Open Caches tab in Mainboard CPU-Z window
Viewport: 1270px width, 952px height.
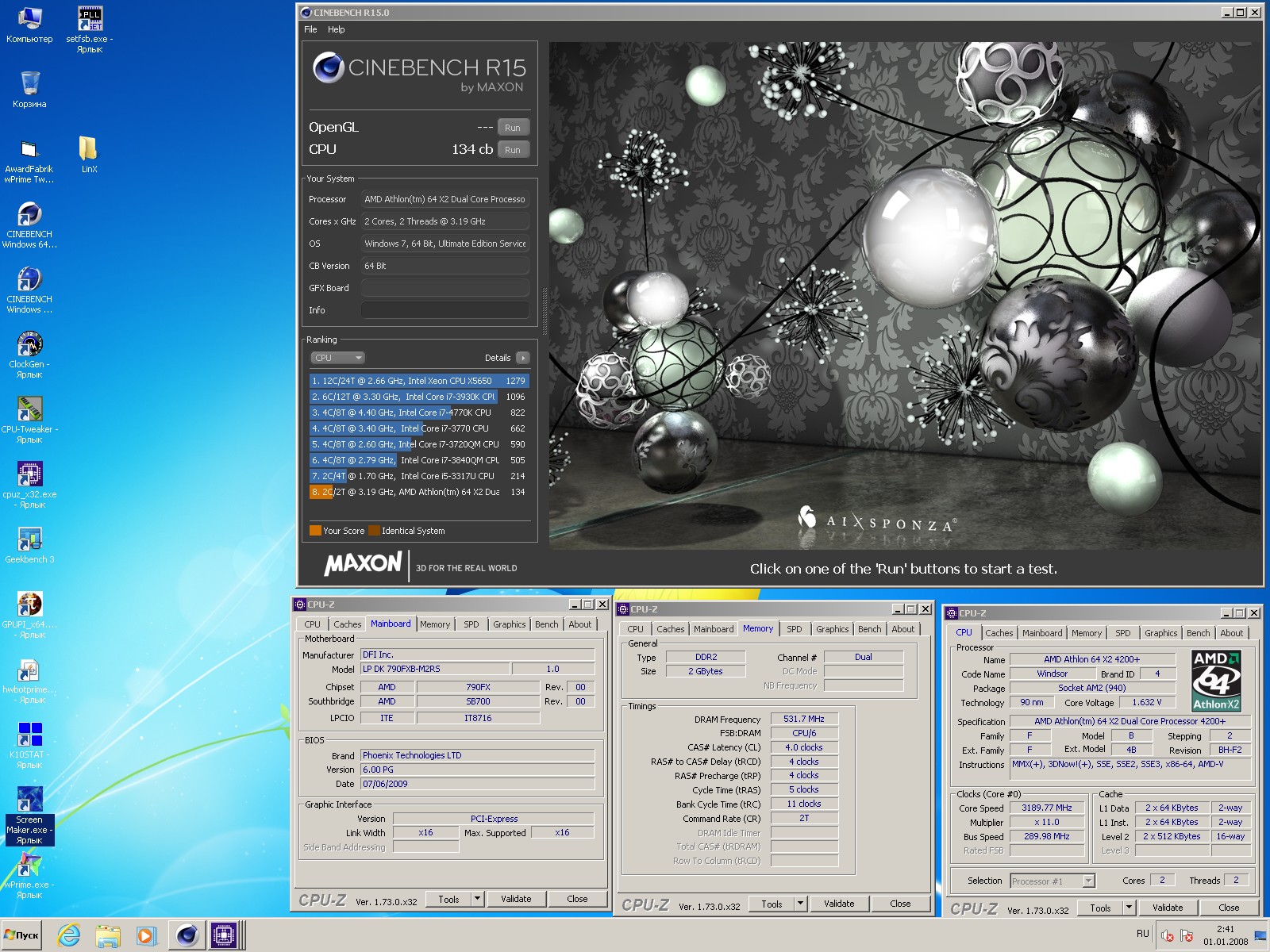[348, 624]
